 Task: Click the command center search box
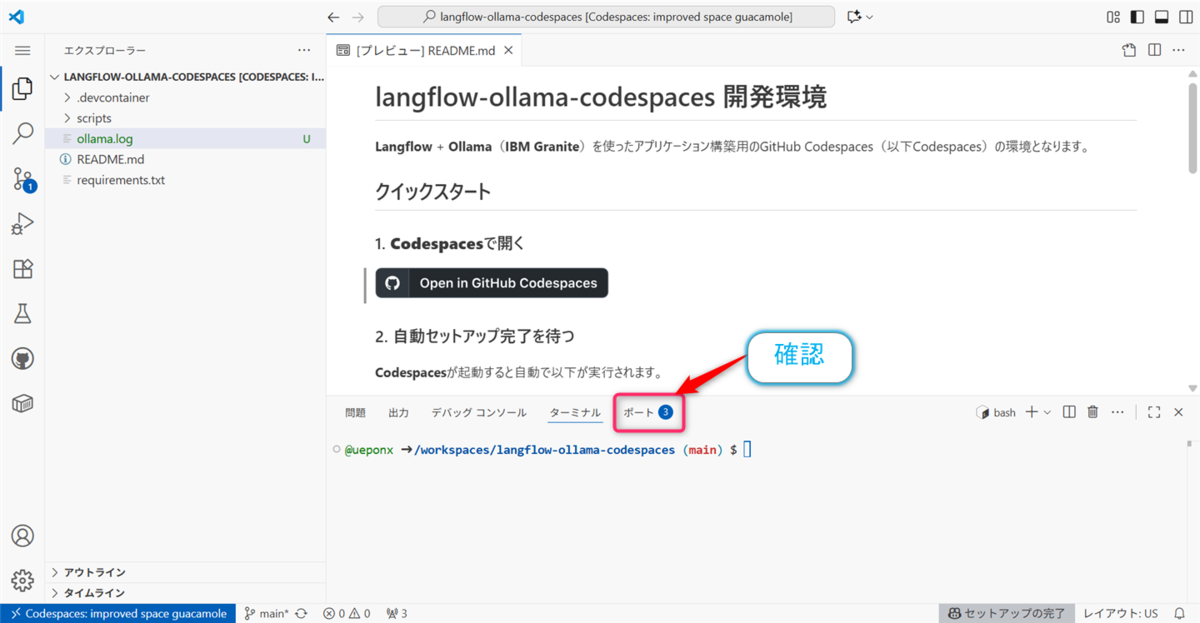click(606, 17)
